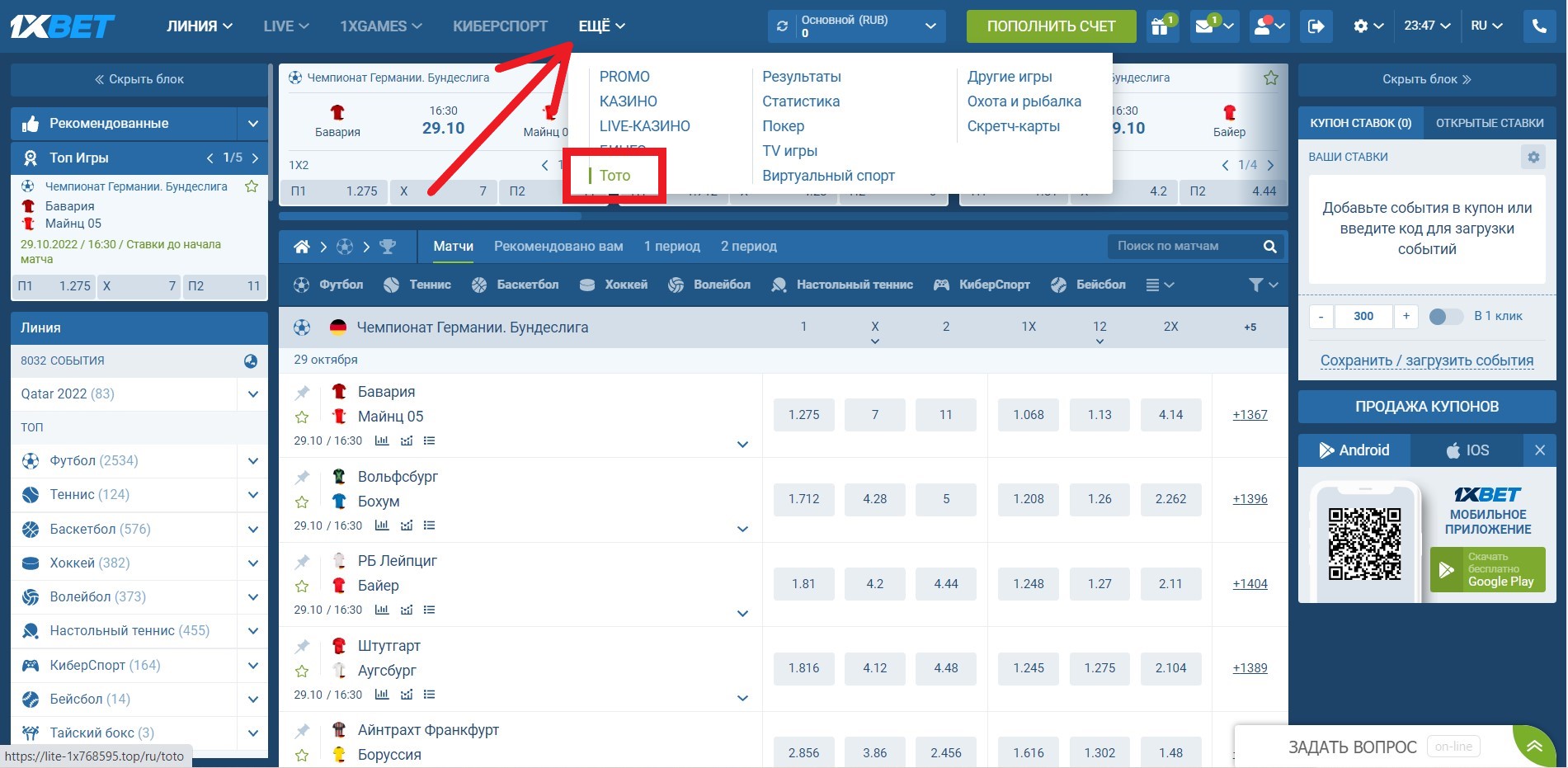This screenshot has width=1568, height=768.
Task: Toggle the В 1 клик switch
Action: (1445, 316)
